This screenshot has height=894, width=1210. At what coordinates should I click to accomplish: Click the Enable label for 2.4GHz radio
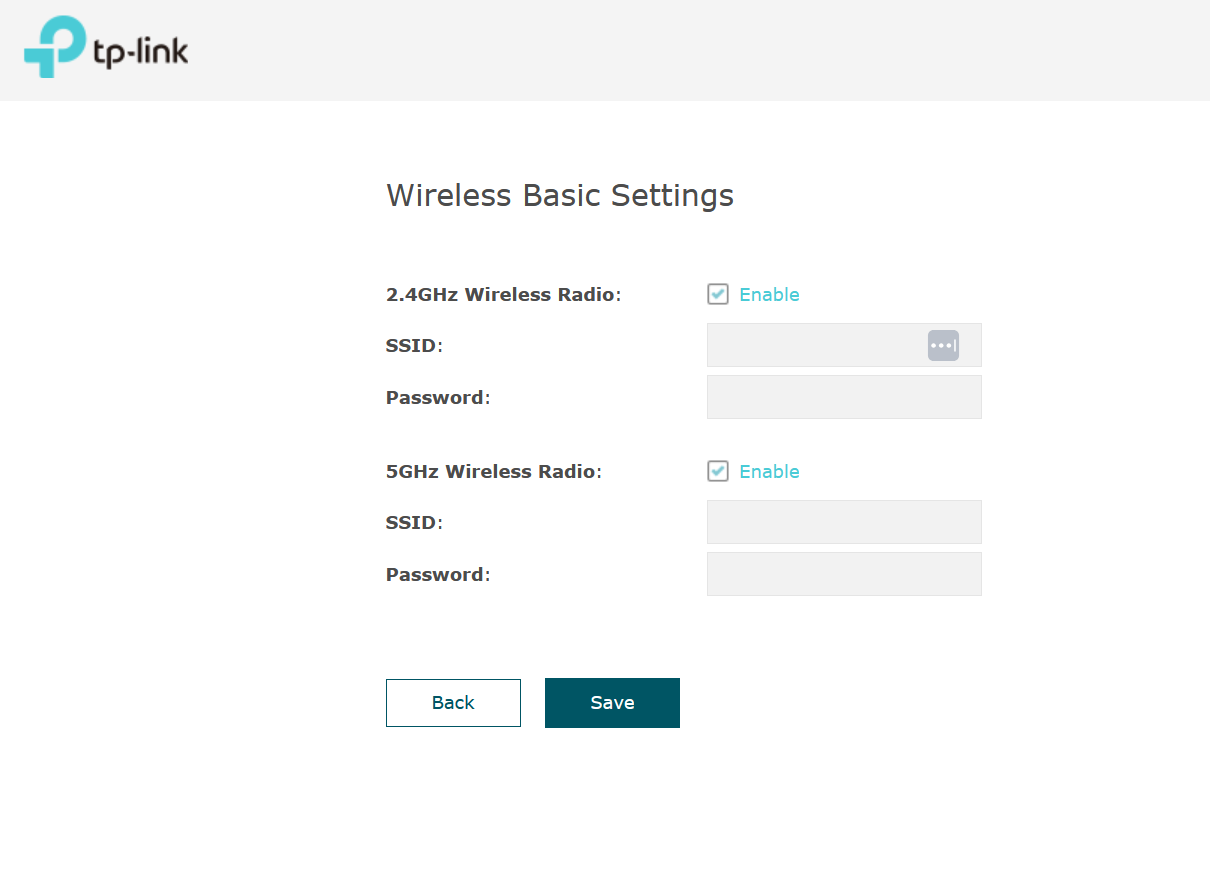[x=769, y=295]
